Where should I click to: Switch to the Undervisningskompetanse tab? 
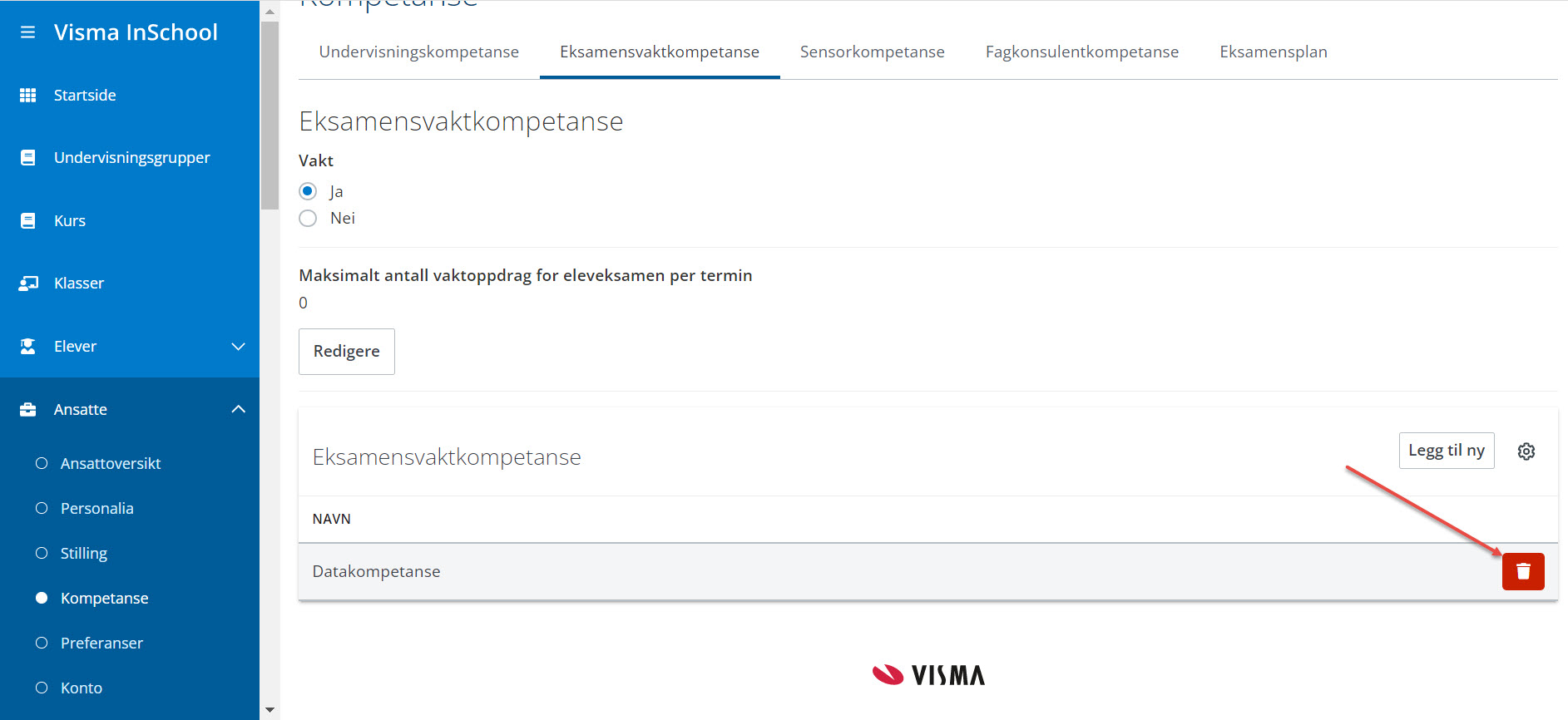click(418, 52)
